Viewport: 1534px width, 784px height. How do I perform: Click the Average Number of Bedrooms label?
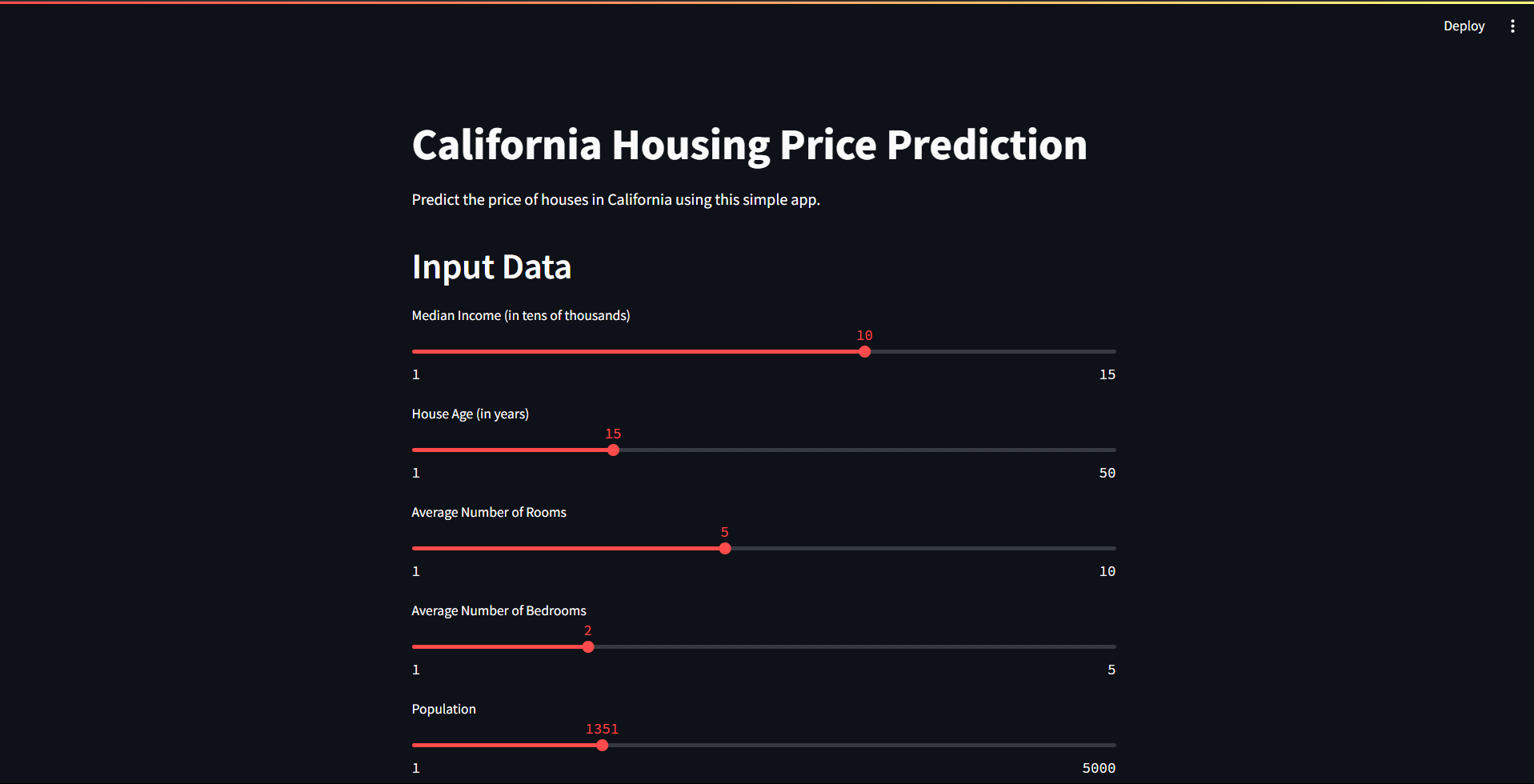tap(499, 611)
